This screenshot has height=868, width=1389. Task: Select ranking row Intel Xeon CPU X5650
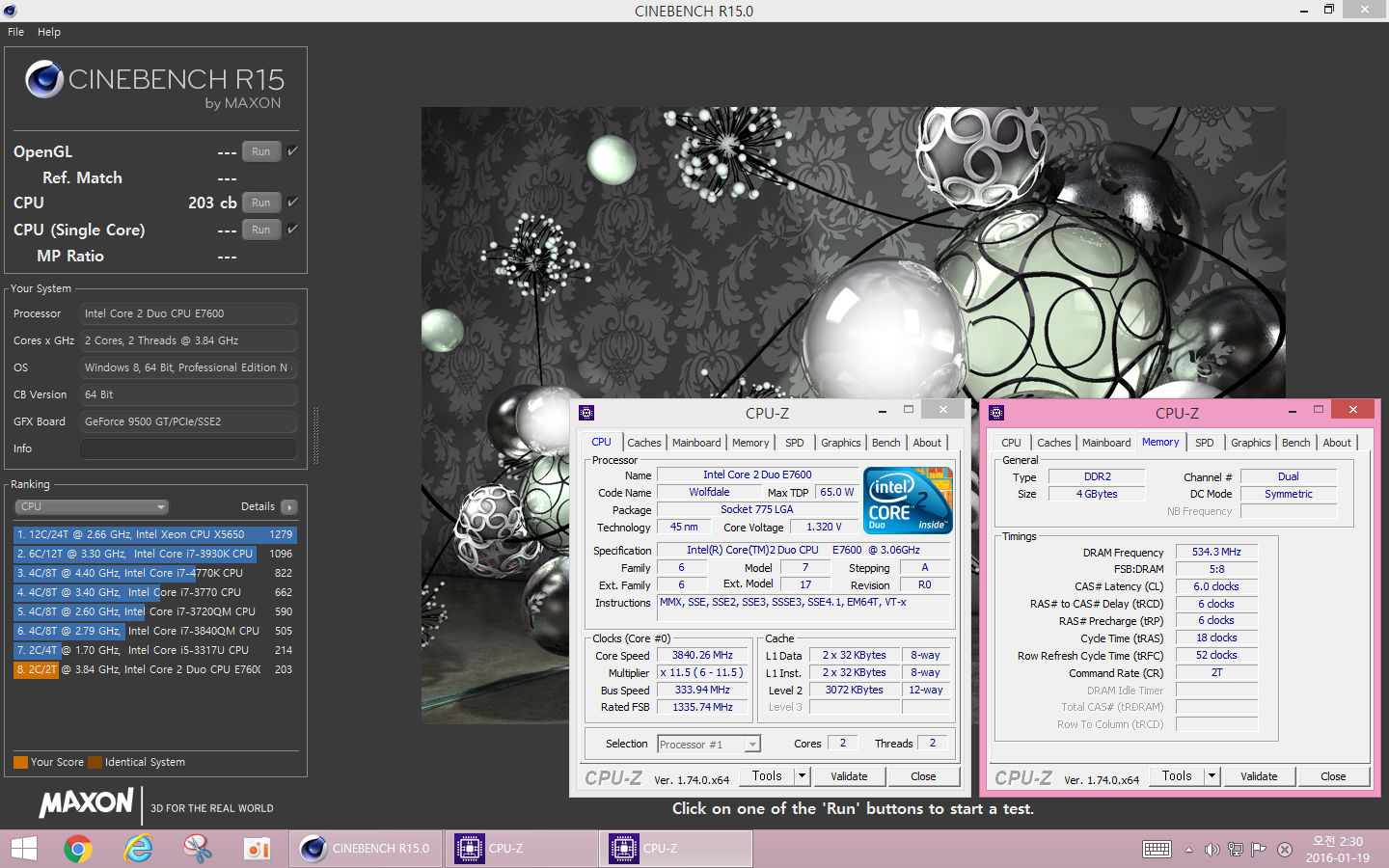click(x=154, y=534)
